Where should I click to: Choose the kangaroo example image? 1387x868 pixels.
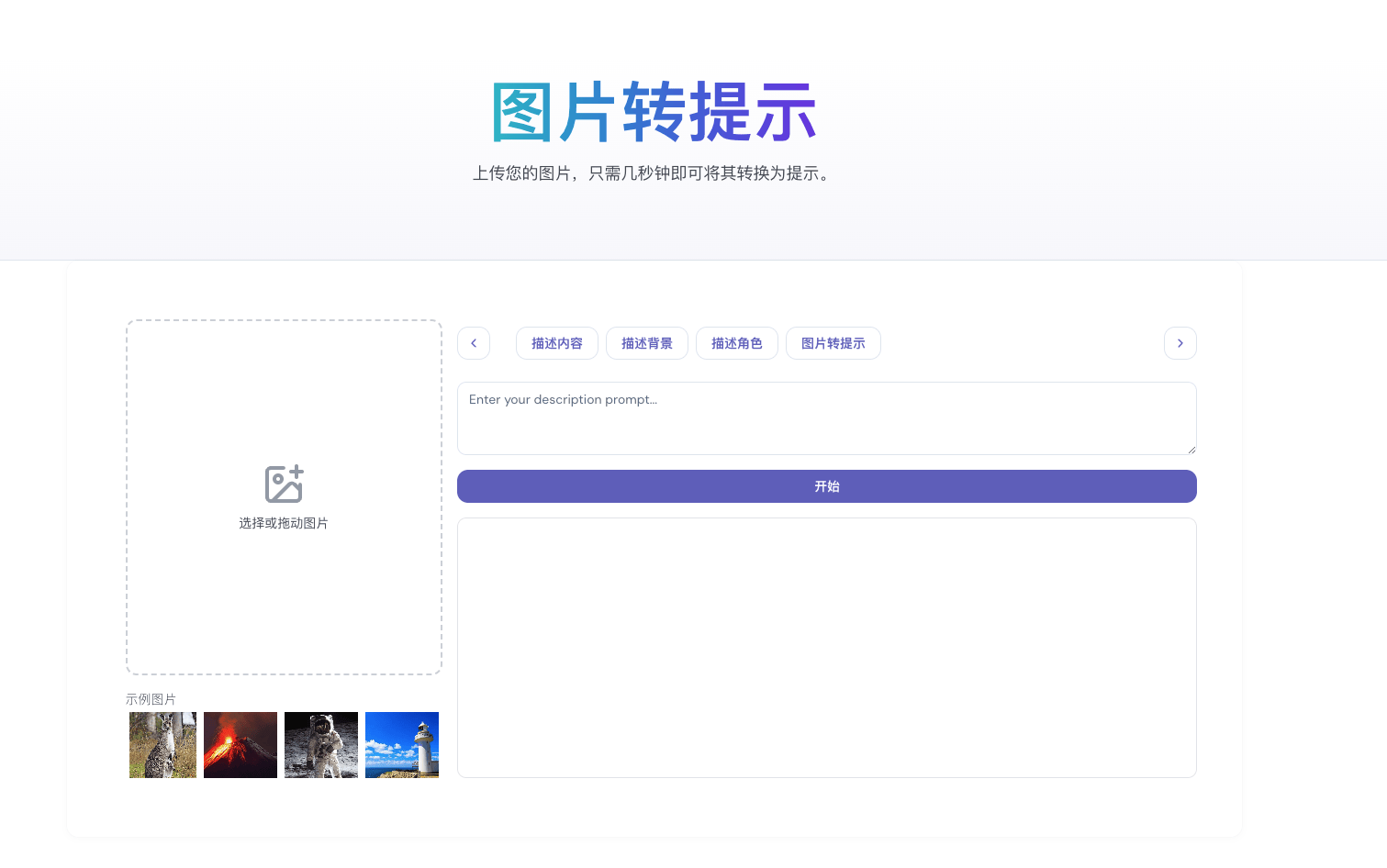162,745
